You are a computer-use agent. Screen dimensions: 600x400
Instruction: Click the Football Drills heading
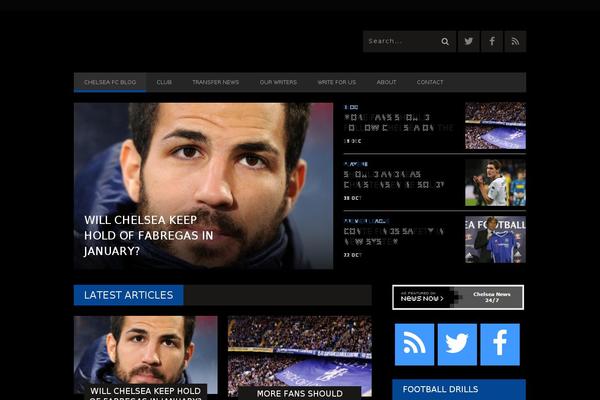(440, 389)
